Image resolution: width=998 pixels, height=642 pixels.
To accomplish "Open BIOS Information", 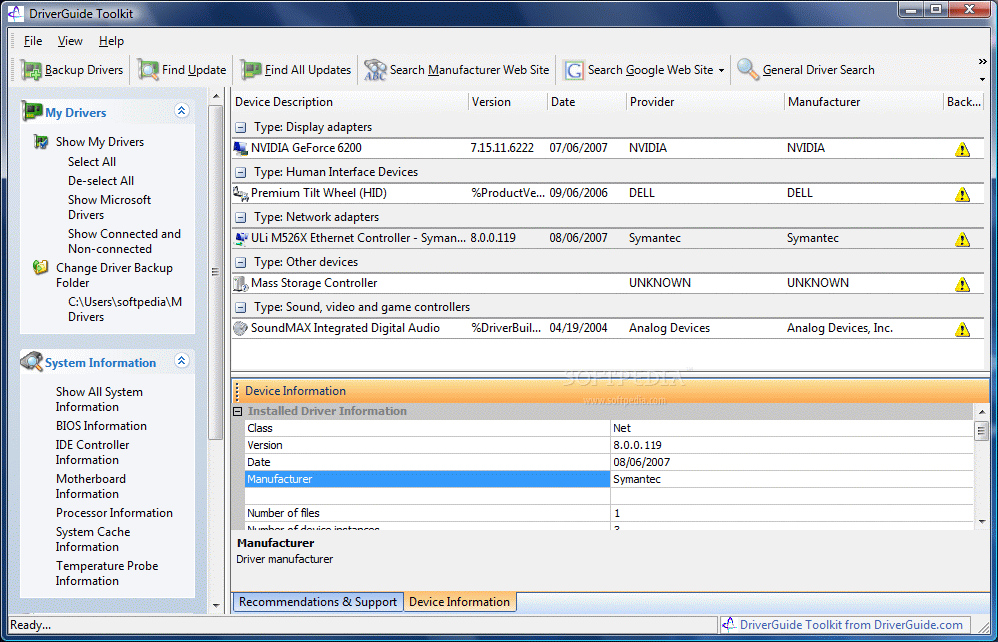I will point(101,426).
